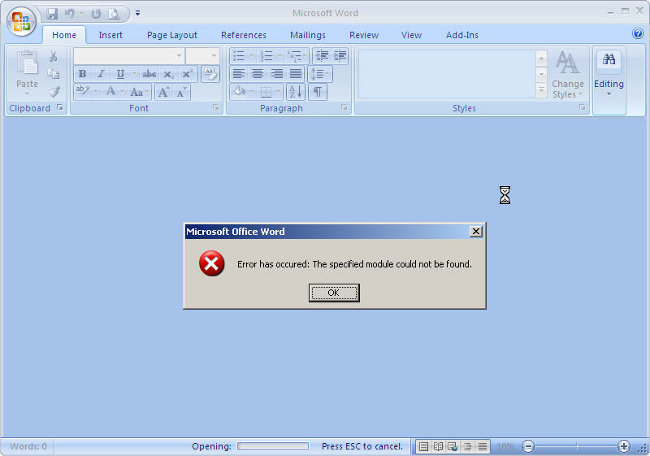Click the Bullets list icon
The height and width of the screenshot is (456, 650).
coord(238,56)
